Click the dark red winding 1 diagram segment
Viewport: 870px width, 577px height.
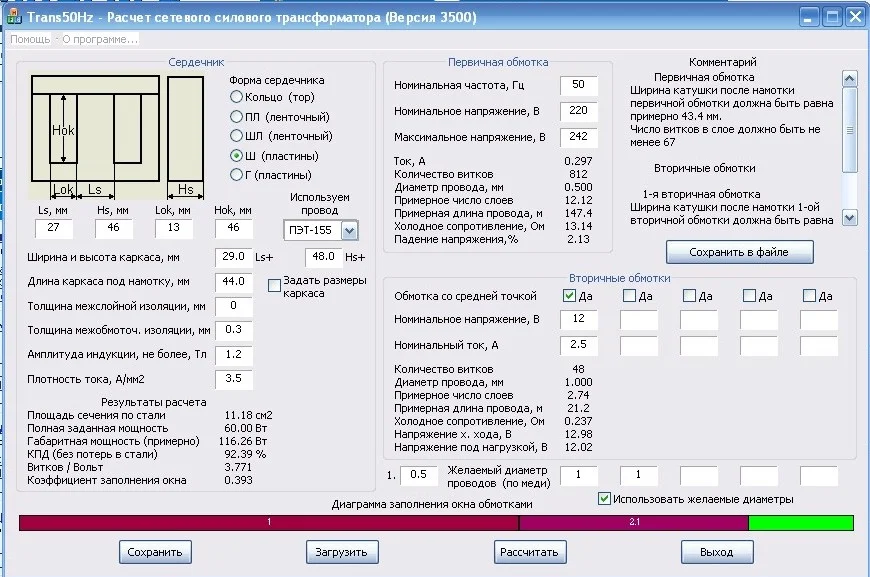point(269,523)
